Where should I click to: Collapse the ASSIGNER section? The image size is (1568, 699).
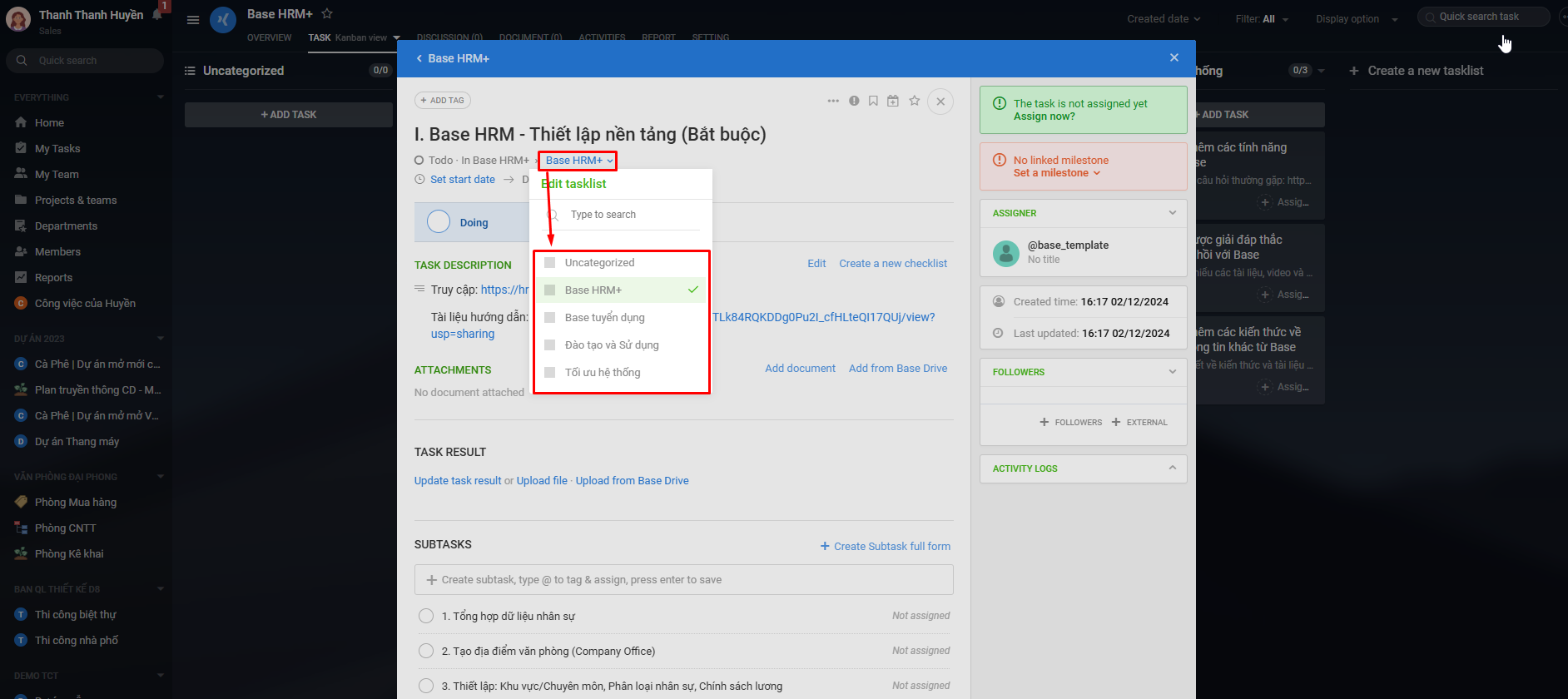[x=1173, y=213]
